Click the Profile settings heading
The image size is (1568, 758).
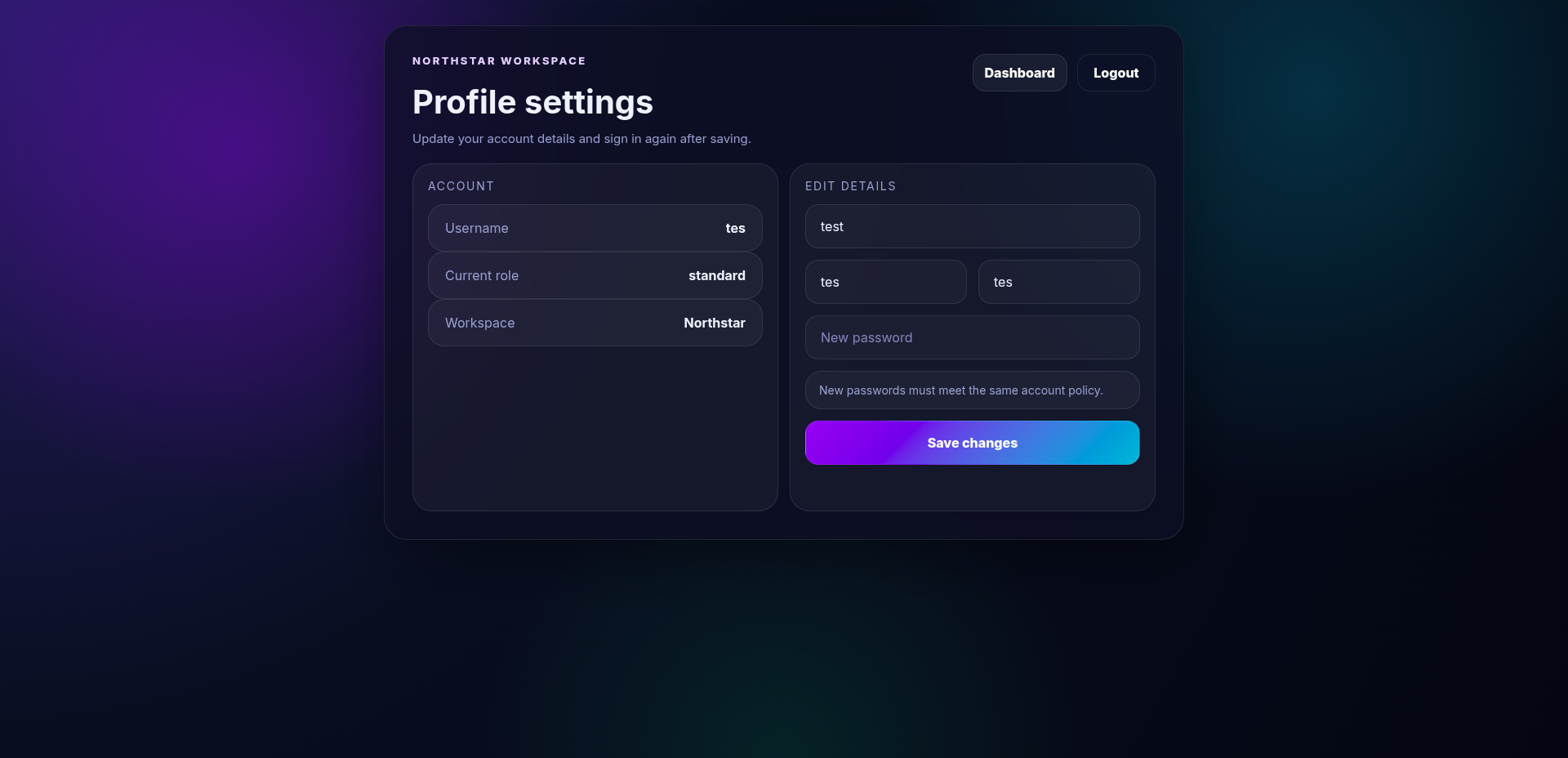(532, 102)
